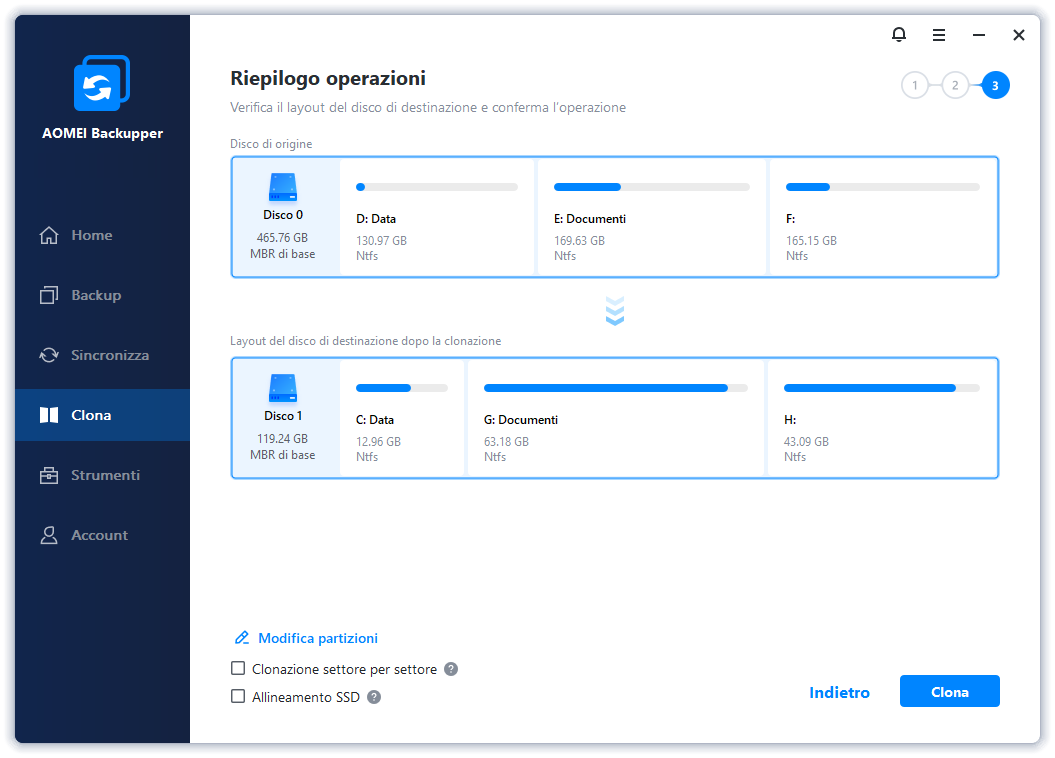
Task: Click the Clona button to start cloning
Action: 949,691
